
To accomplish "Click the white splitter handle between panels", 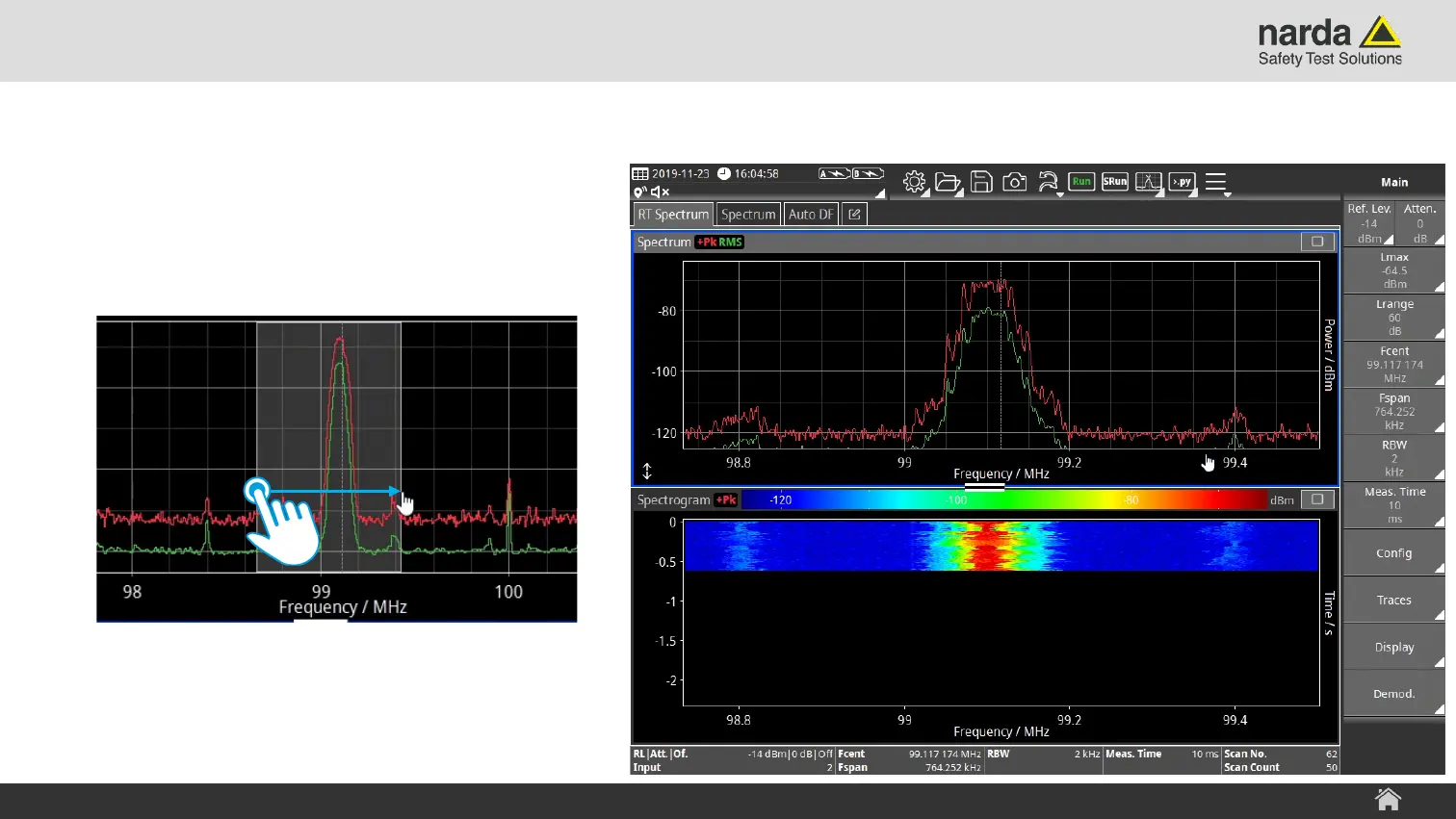I will 984,487.
